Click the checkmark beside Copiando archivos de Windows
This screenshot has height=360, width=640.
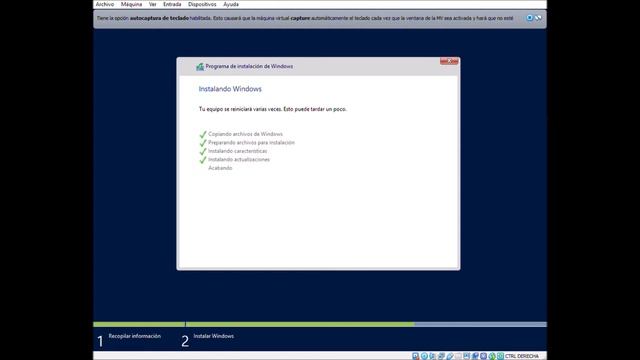pos(203,134)
